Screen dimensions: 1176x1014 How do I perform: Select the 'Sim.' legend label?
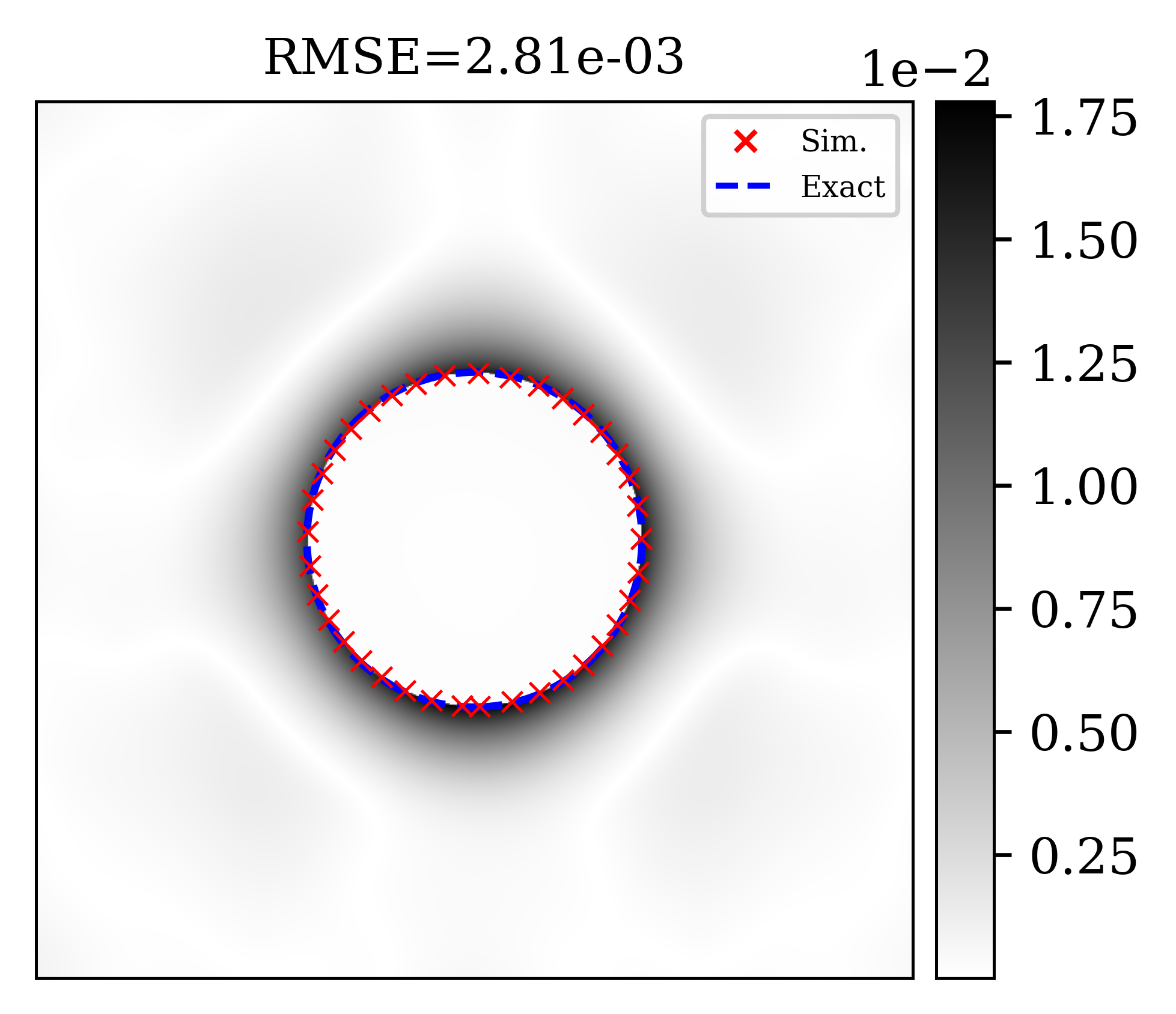833,142
